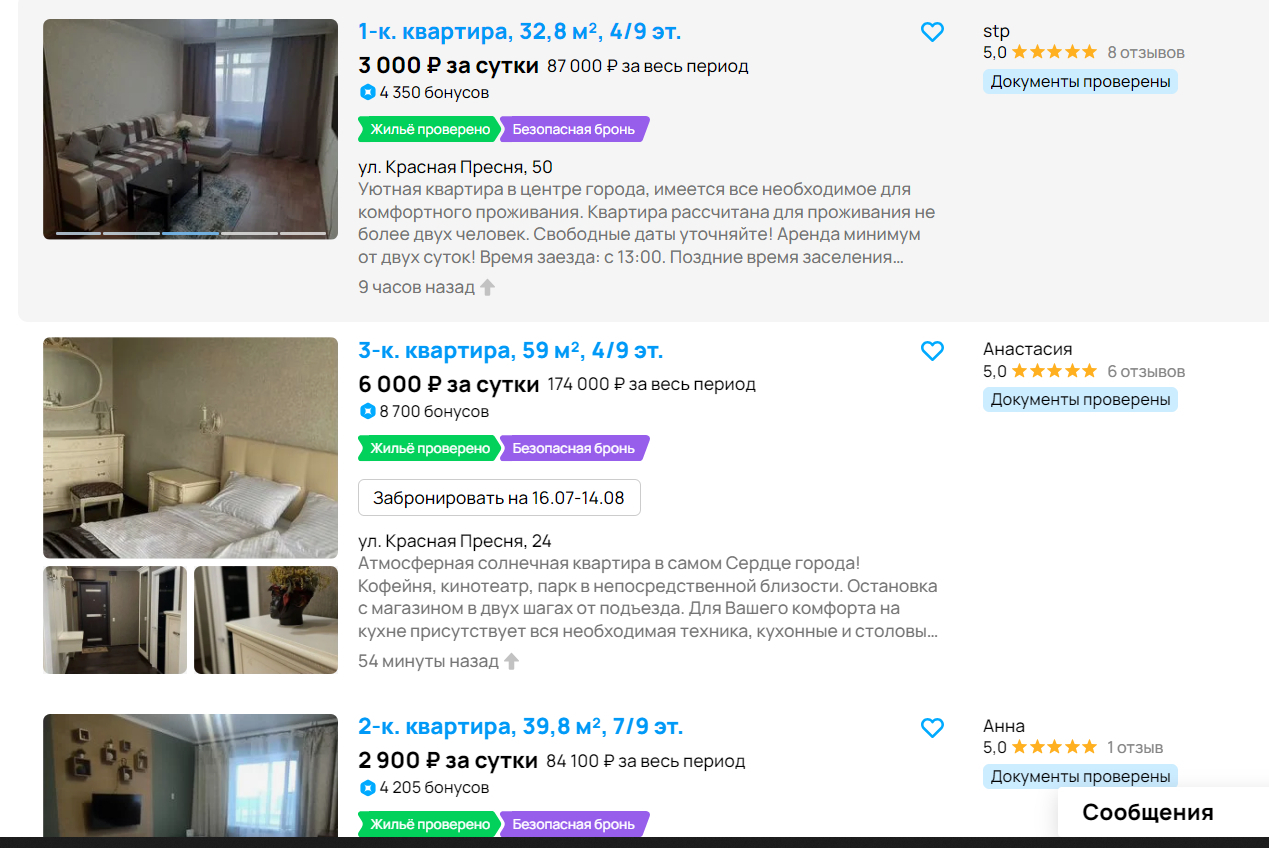Open the bedroom main photo of 3-к. квартира
Screen dimensions: 1269x848
point(190,447)
